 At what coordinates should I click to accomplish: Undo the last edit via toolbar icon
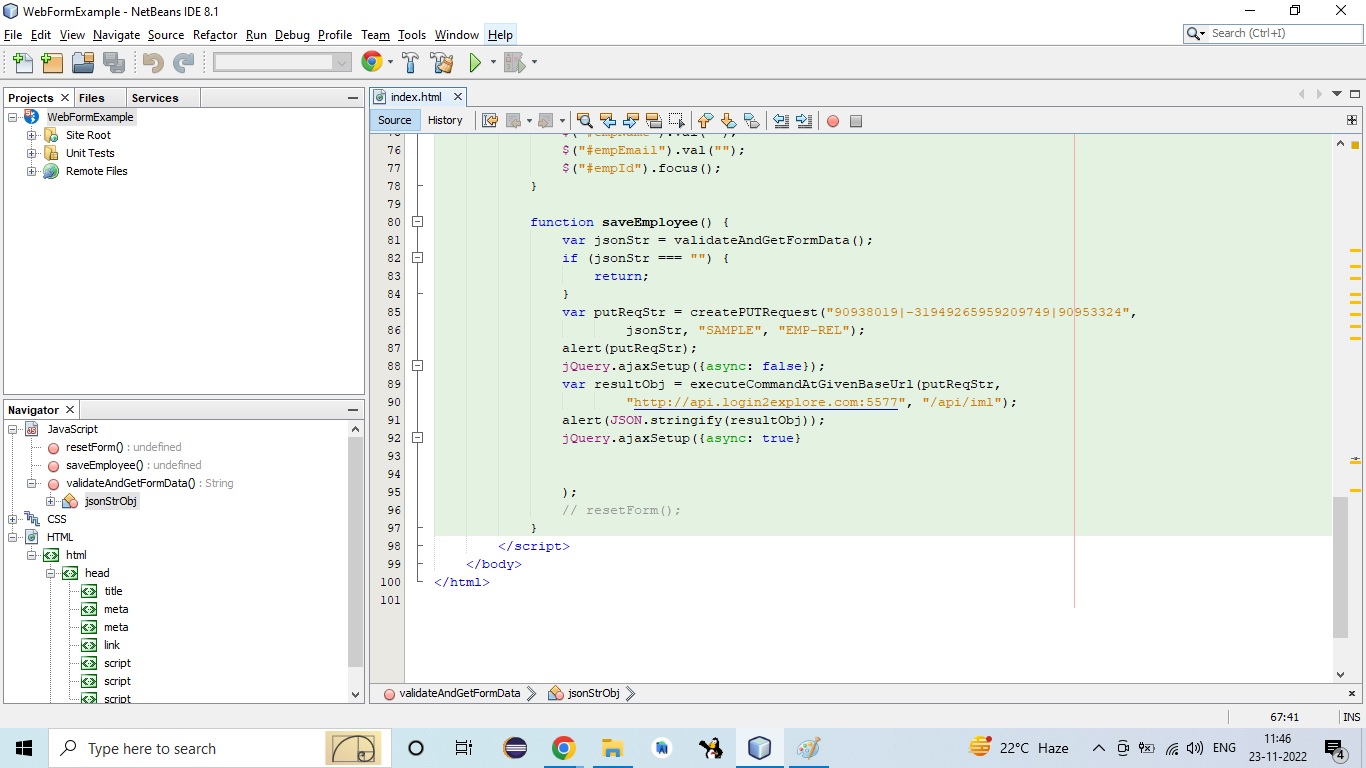150,62
